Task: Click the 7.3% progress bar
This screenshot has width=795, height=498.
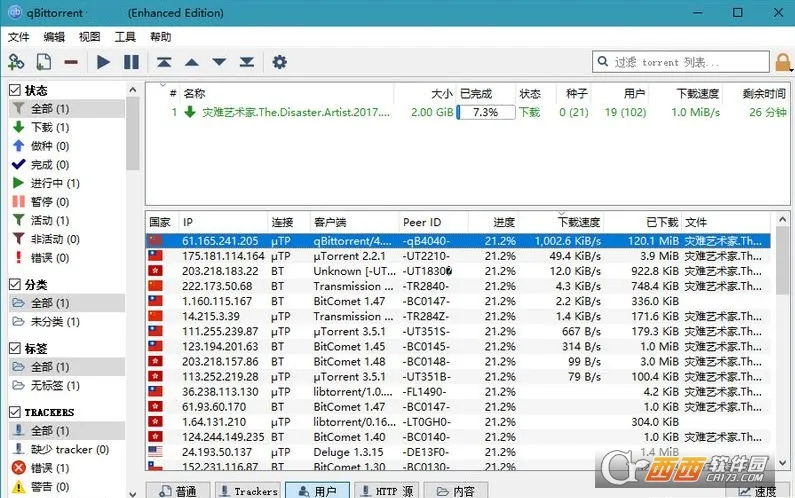Action: pos(485,112)
